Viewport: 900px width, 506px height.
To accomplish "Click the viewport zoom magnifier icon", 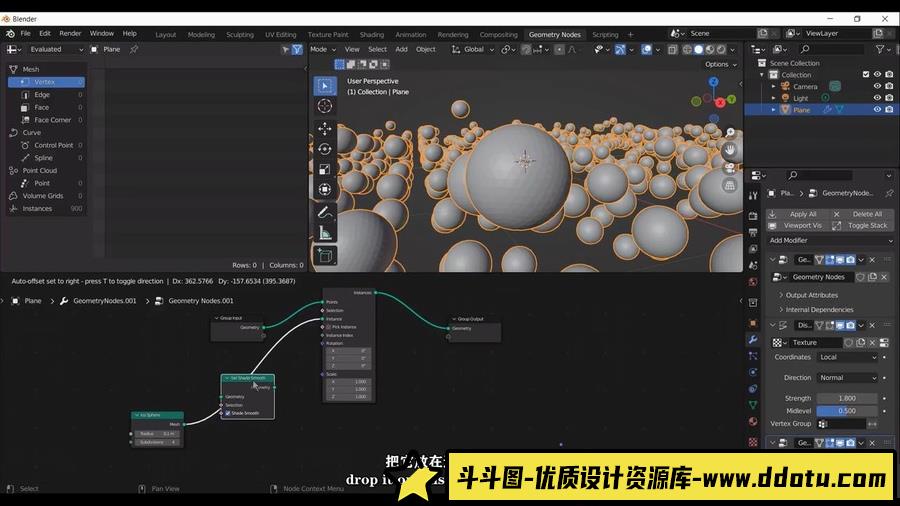I will (730, 133).
